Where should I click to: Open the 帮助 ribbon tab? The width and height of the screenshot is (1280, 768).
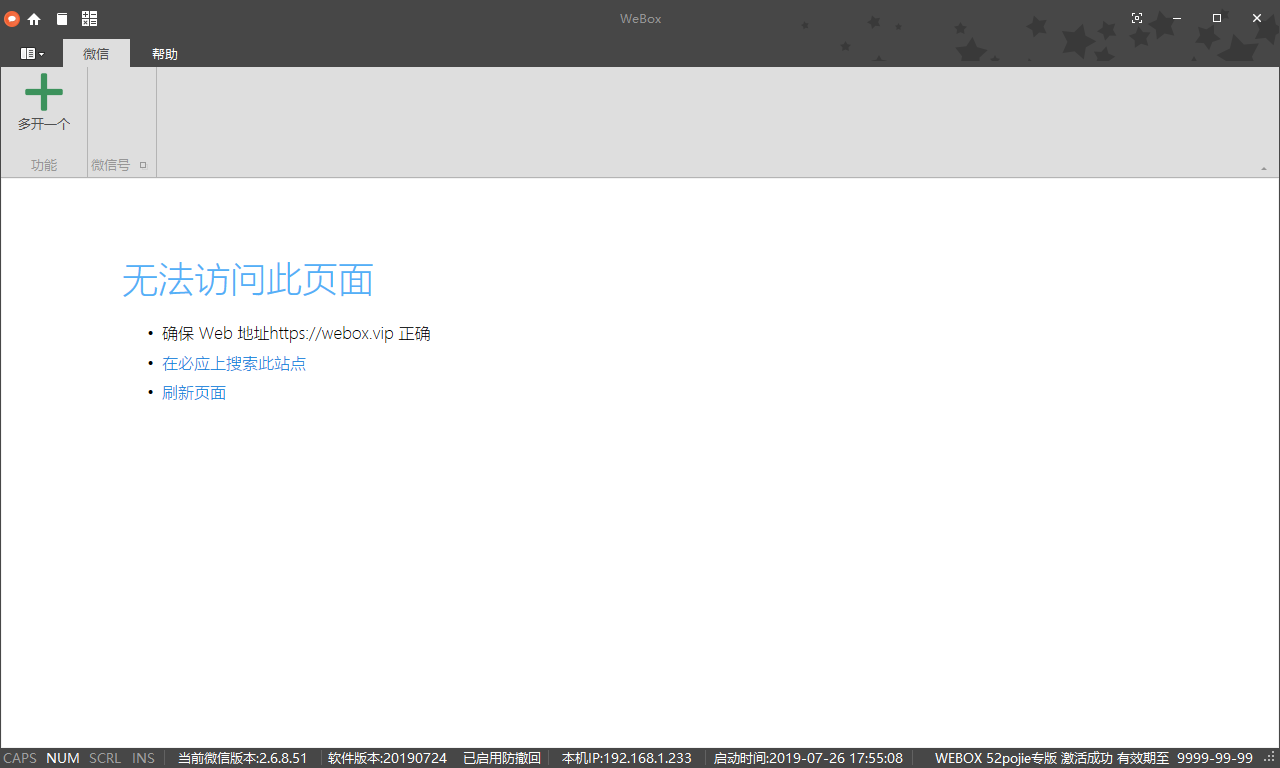[x=165, y=54]
